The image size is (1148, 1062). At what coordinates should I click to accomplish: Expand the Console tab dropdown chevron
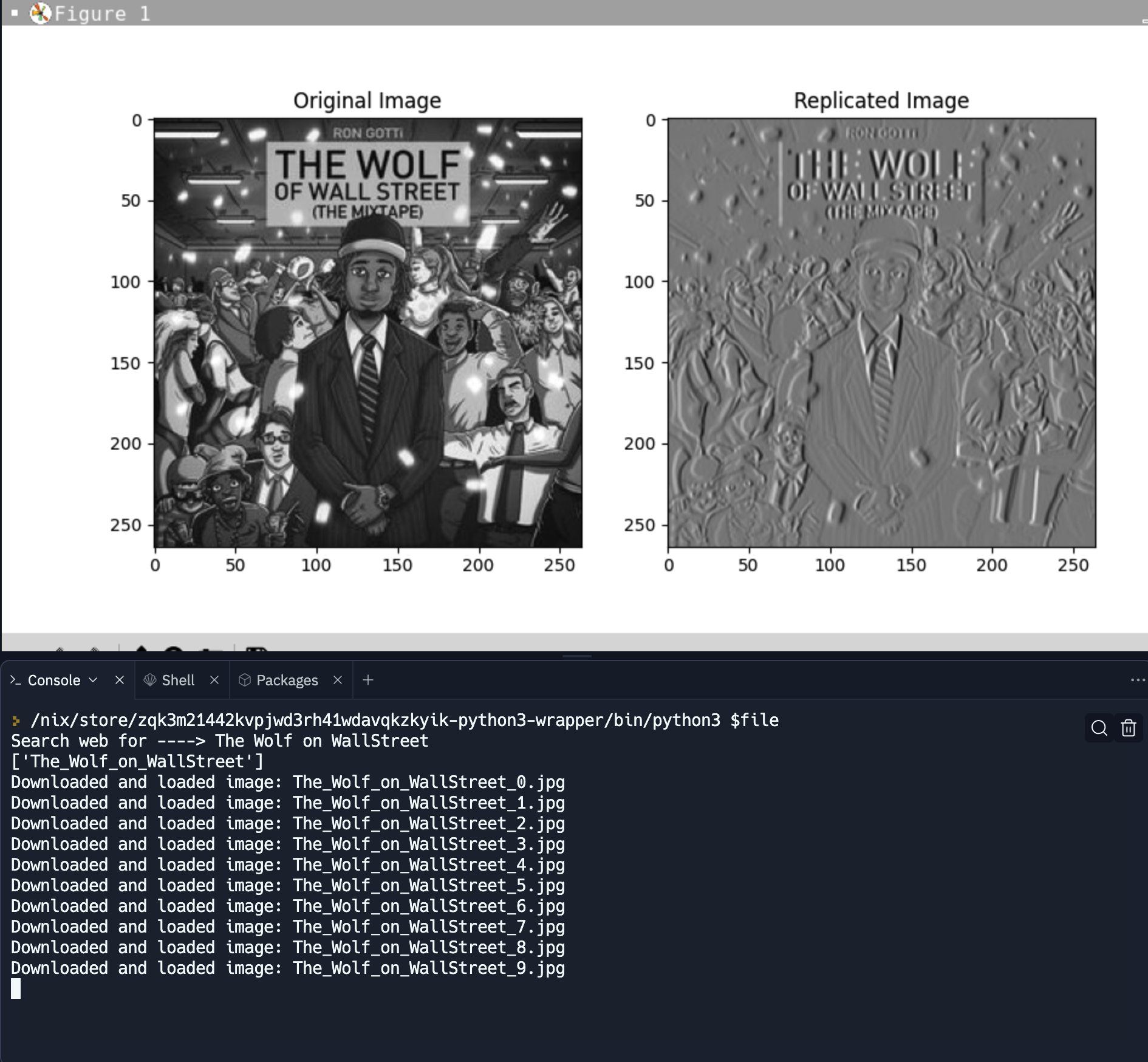tap(93, 680)
